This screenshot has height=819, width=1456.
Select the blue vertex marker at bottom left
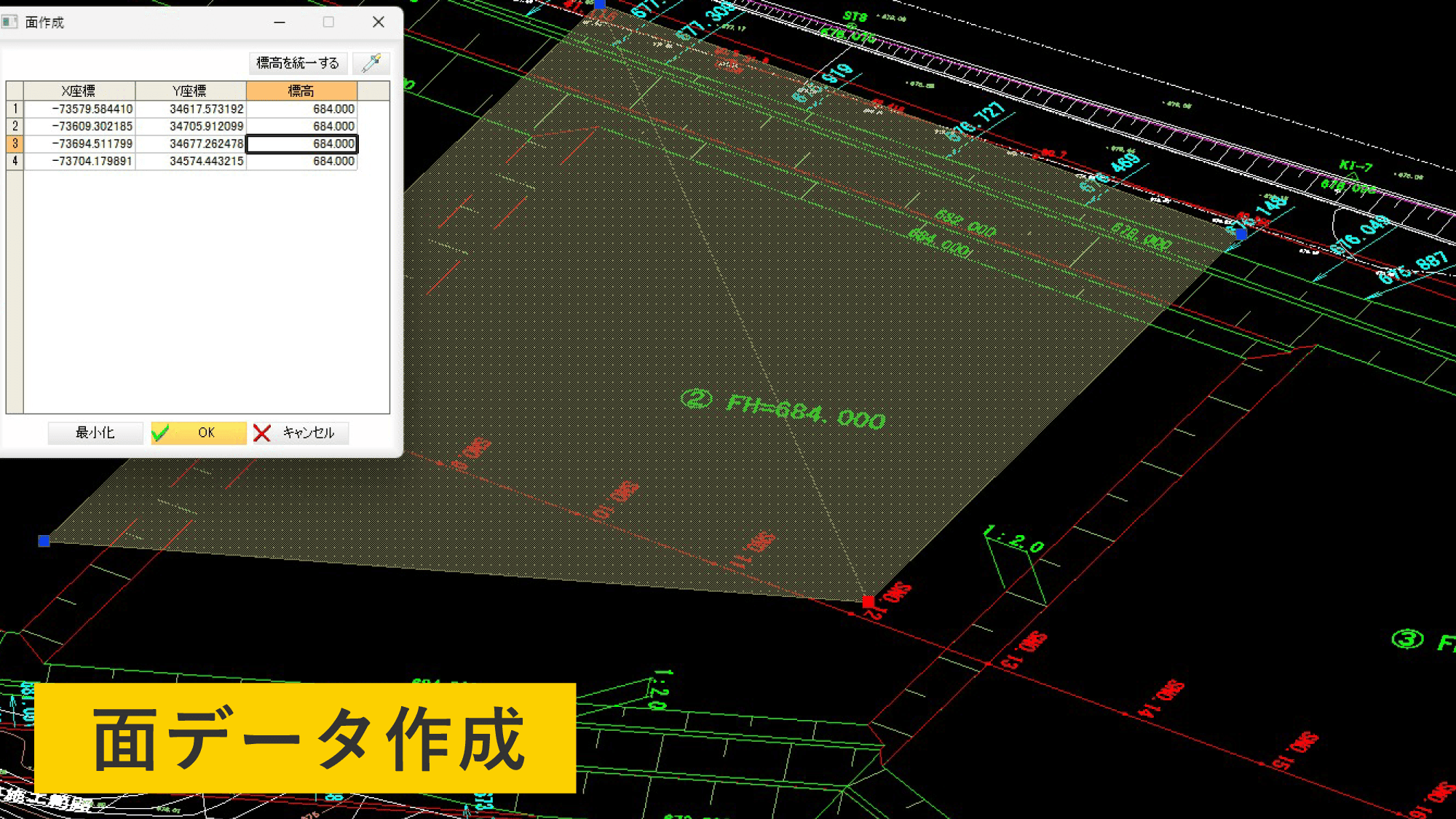[x=44, y=539]
